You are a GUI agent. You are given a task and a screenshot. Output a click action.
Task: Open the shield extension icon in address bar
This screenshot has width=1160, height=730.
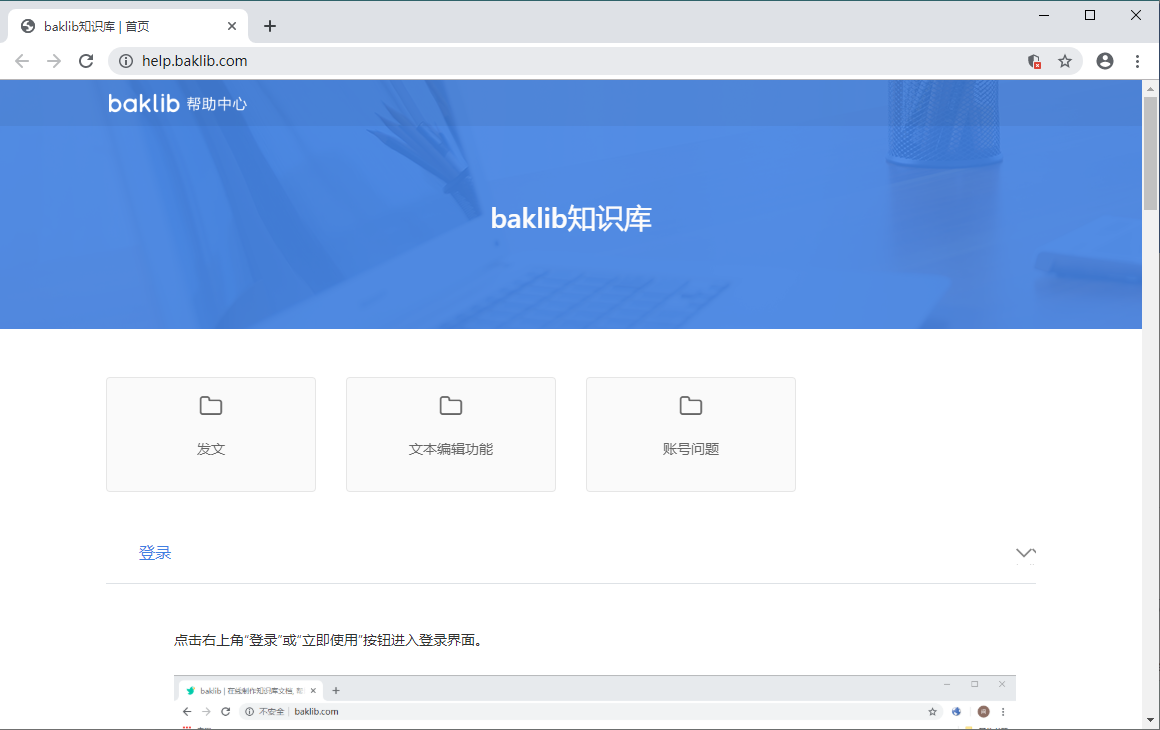1034,61
